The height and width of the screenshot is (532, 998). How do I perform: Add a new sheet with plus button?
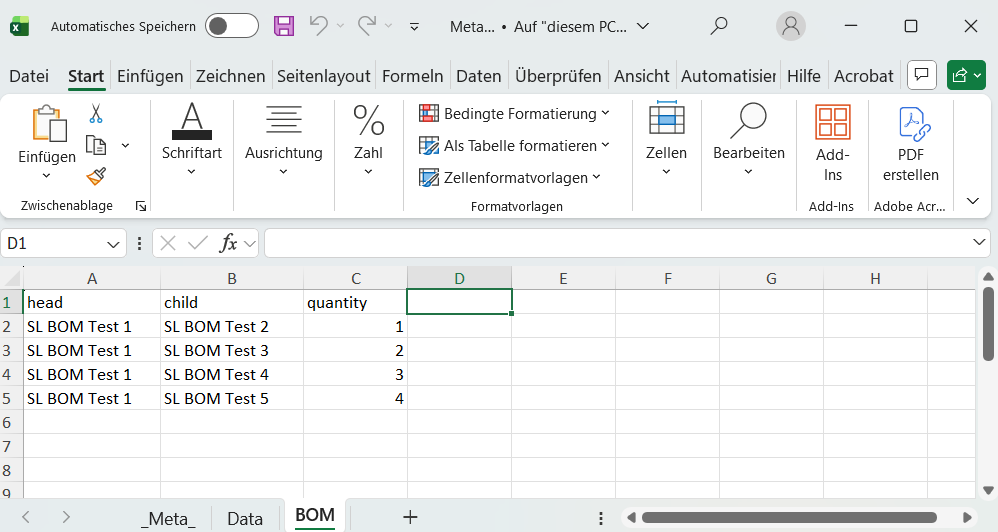coord(411,517)
